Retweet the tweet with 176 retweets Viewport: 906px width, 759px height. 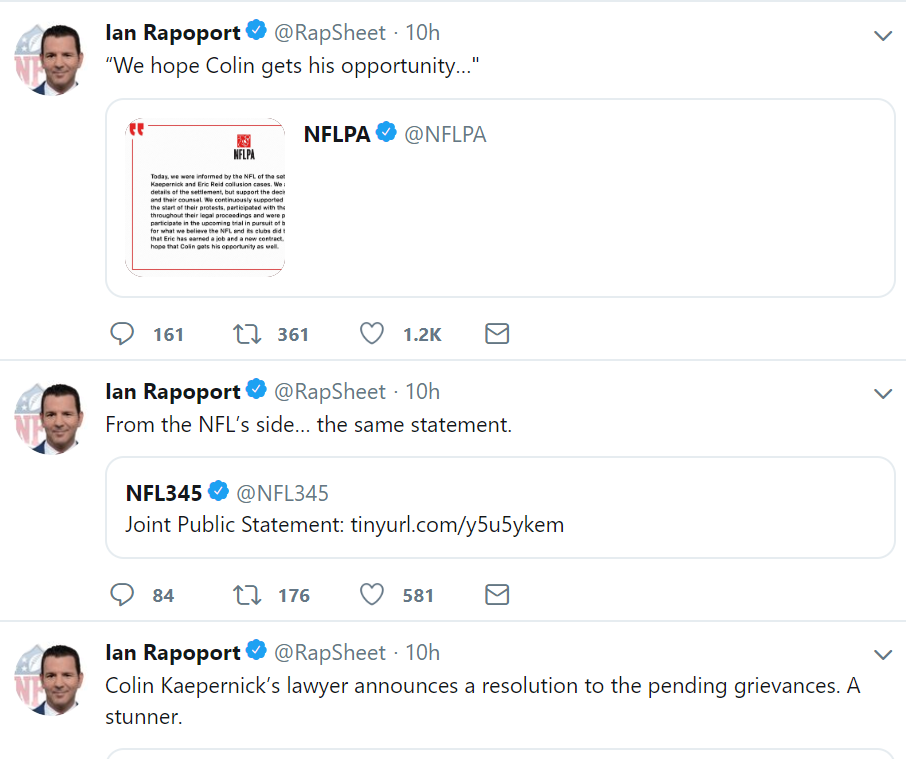(246, 595)
